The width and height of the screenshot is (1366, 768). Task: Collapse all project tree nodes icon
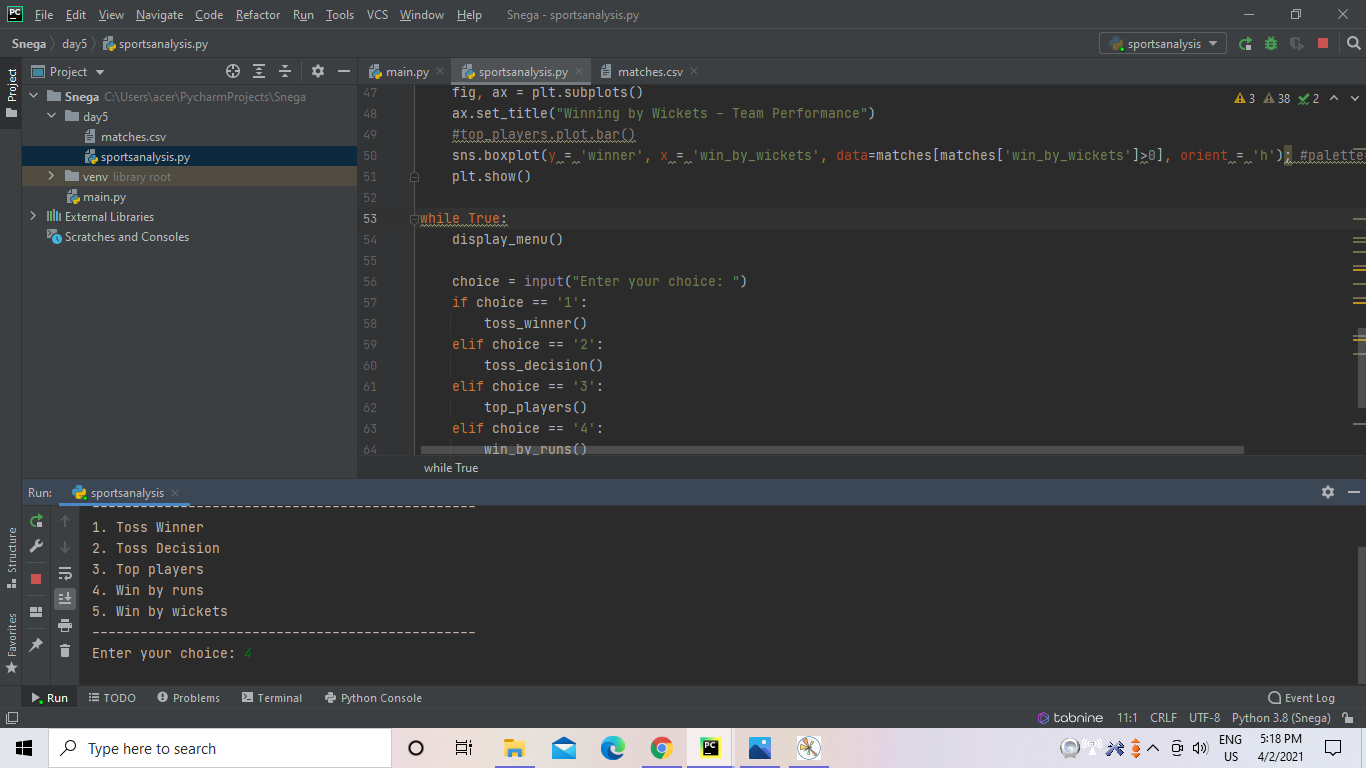(x=285, y=71)
